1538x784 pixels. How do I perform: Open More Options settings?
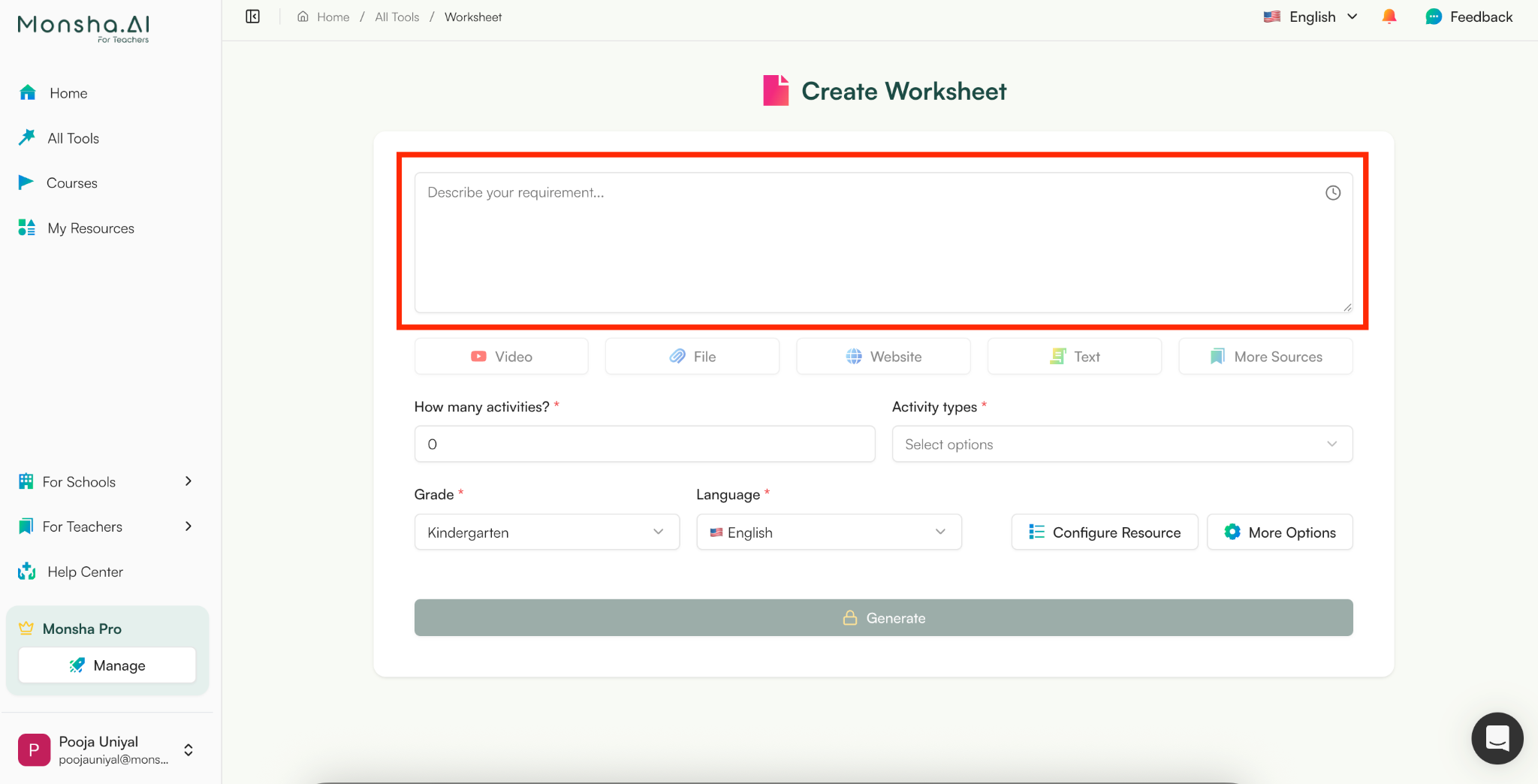coord(1279,532)
